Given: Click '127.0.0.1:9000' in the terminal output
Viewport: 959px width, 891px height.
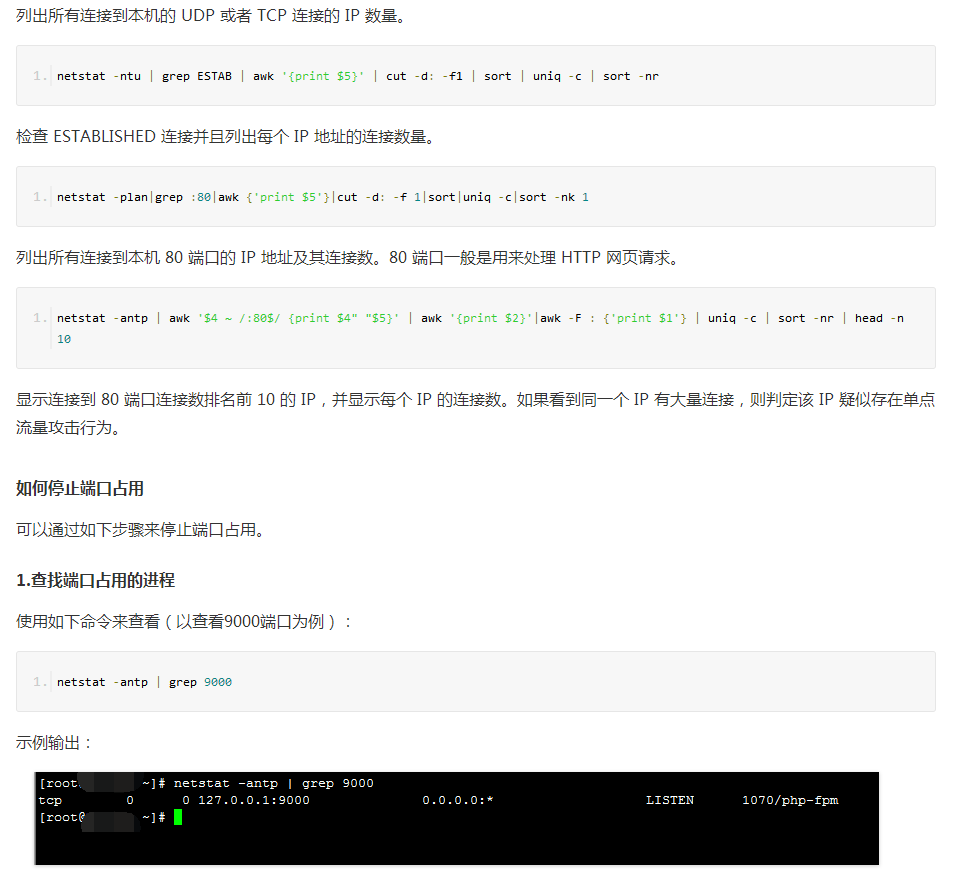Looking at the screenshot, I should tap(254, 800).
